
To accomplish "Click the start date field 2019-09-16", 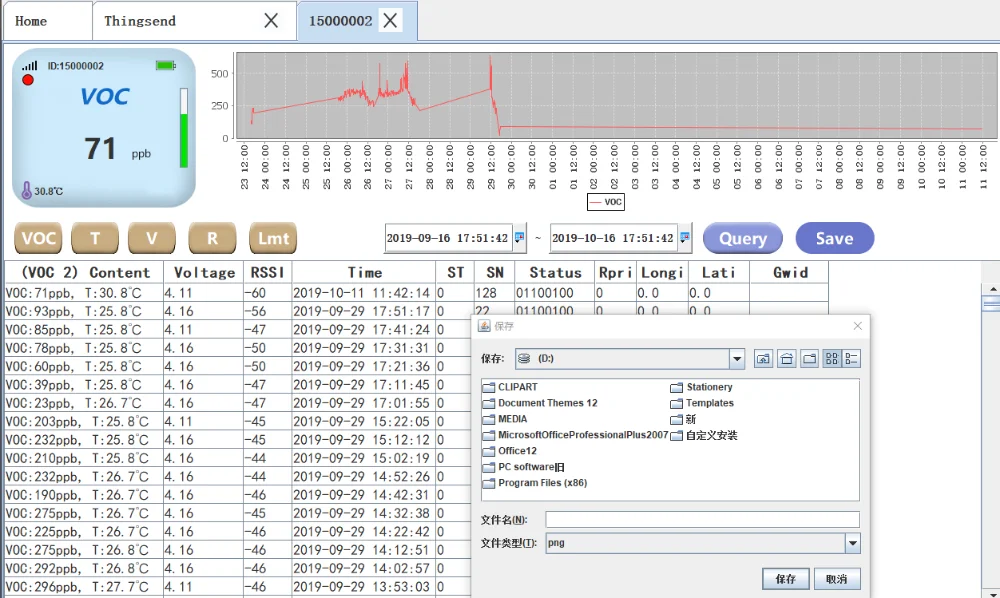I will 448,238.
